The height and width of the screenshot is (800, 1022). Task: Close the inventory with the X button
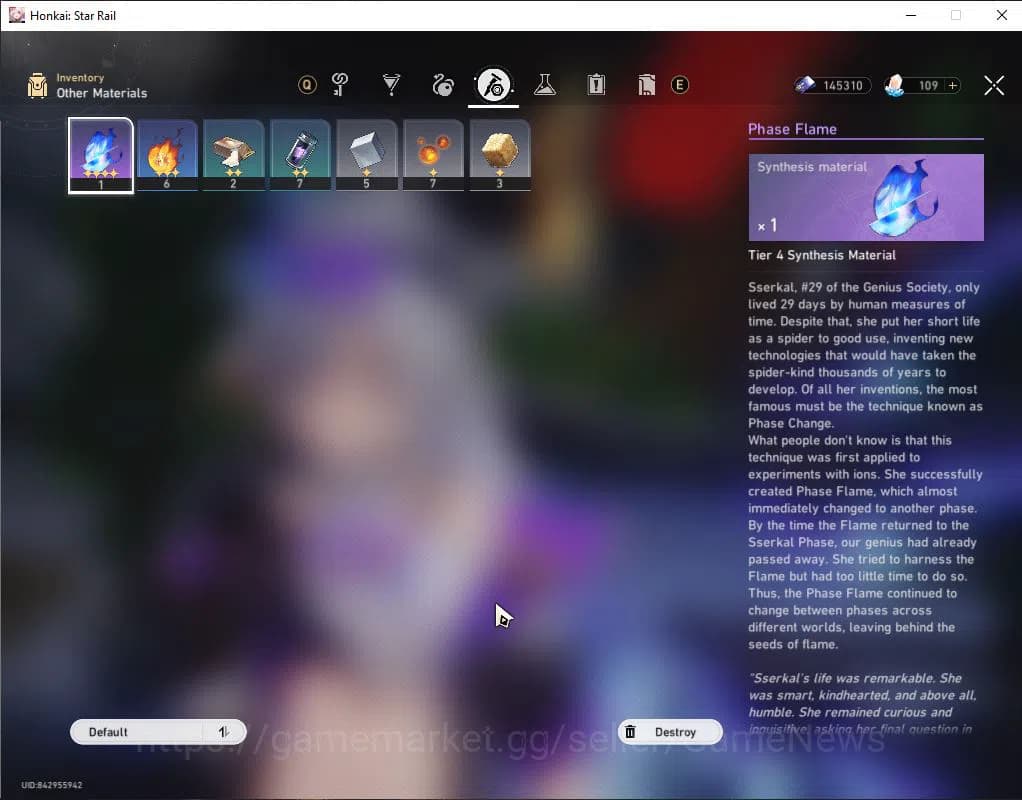pos(994,85)
